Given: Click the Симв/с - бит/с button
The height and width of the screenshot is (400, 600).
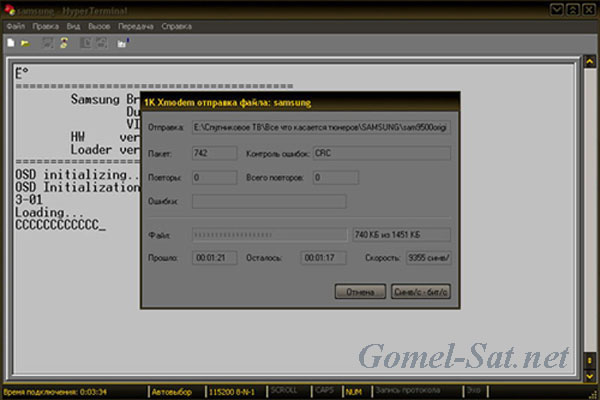Looking at the screenshot, I should pos(421,292).
